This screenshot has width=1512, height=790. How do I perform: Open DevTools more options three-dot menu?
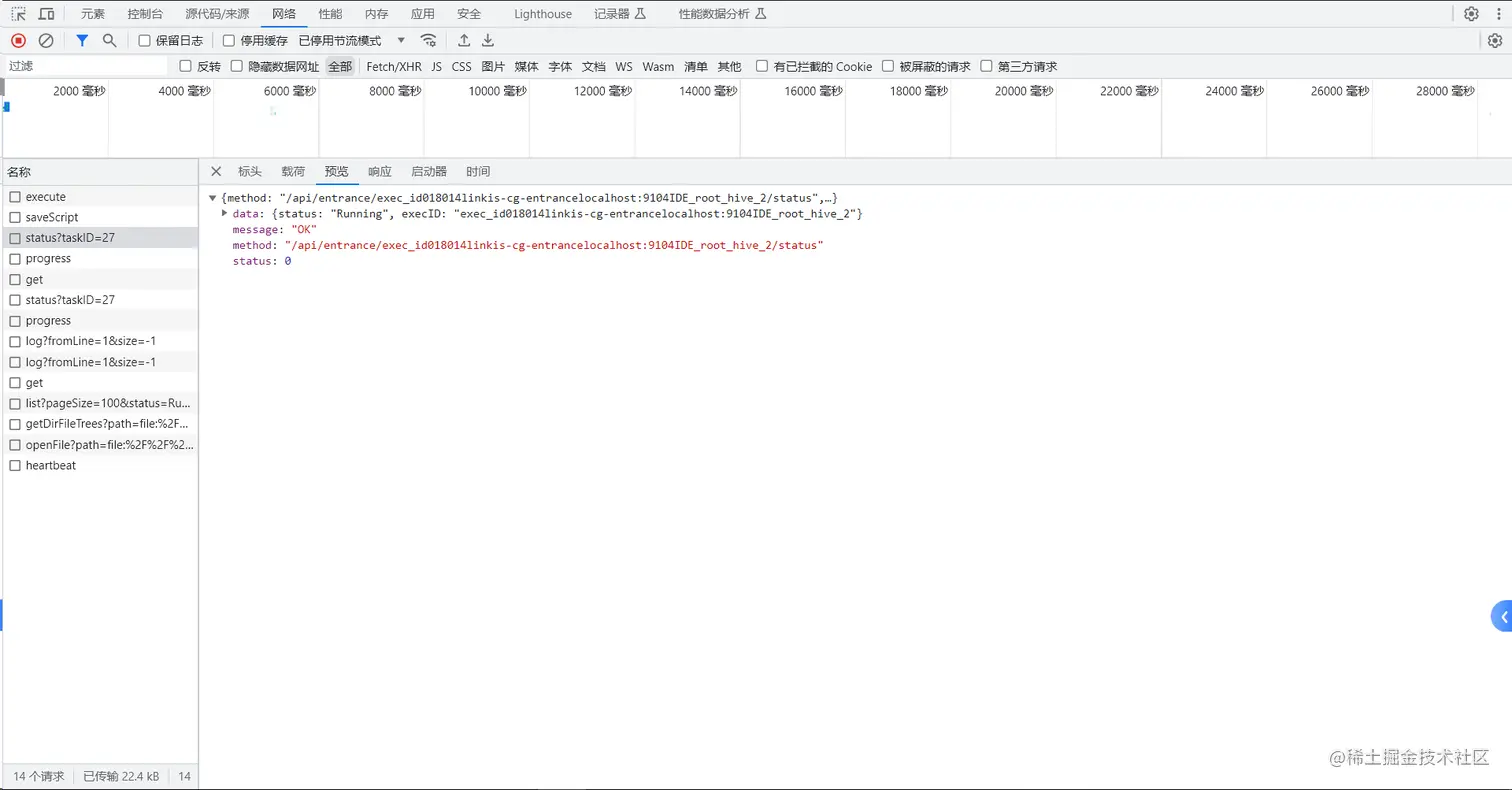(1496, 14)
